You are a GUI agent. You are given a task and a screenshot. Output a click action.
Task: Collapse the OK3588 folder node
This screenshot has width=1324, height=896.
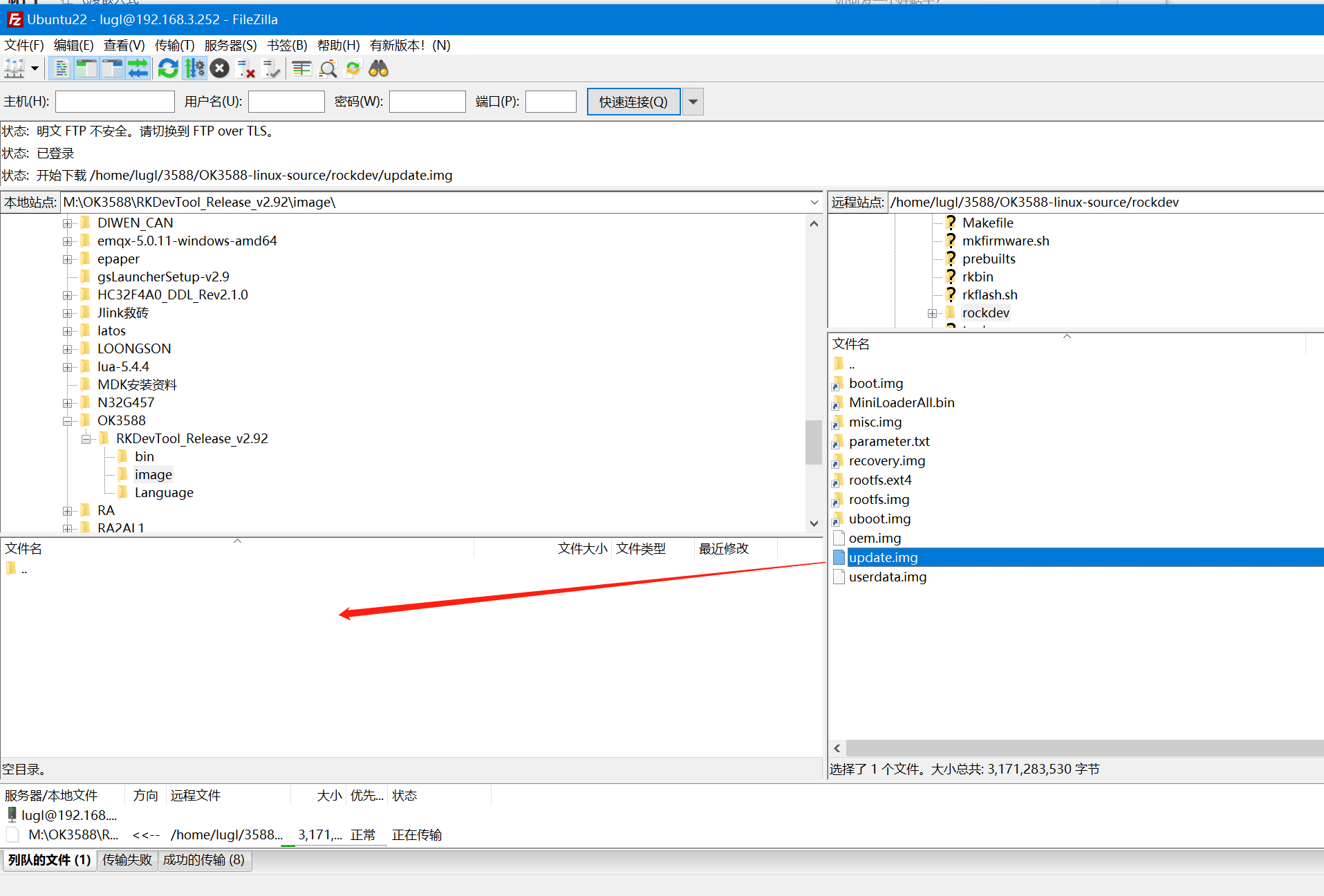click(x=67, y=421)
